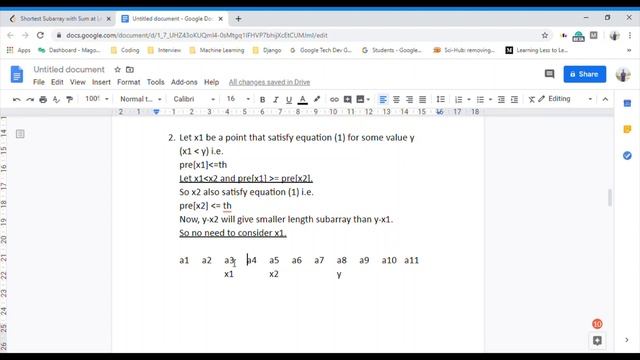Open the Normal text style dropdown
The image size is (640, 360).
click(141, 99)
